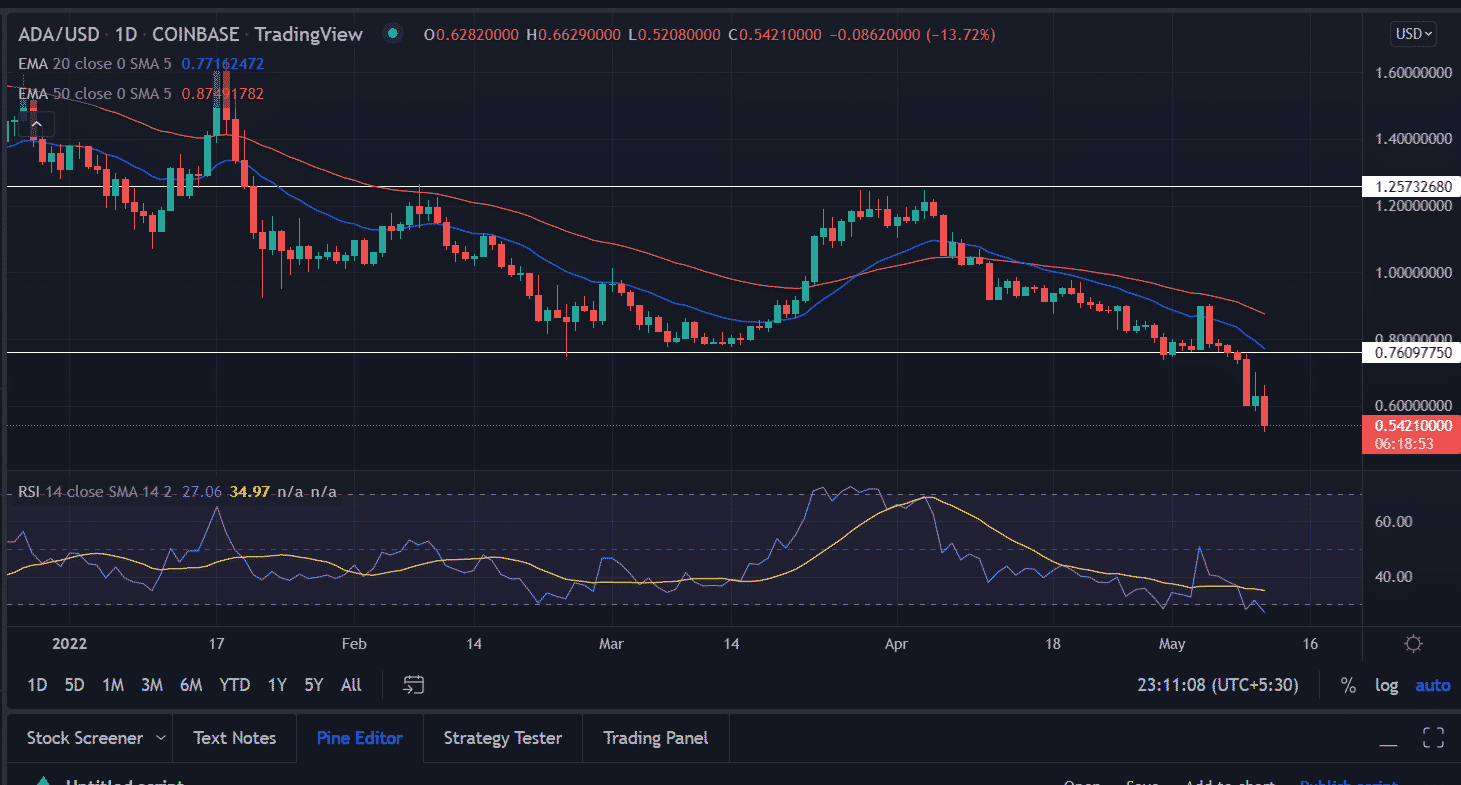Open the Text Notes tab

[234, 738]
